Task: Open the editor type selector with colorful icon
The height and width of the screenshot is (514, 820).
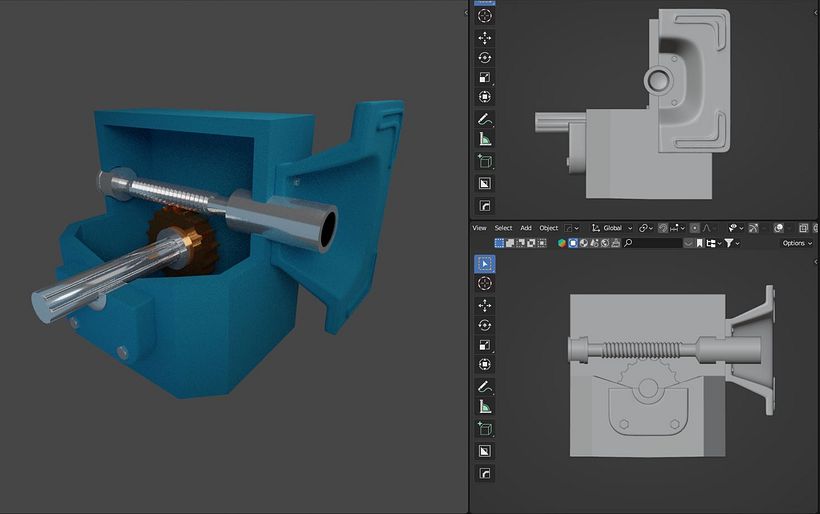Action: tap(562, 243)
